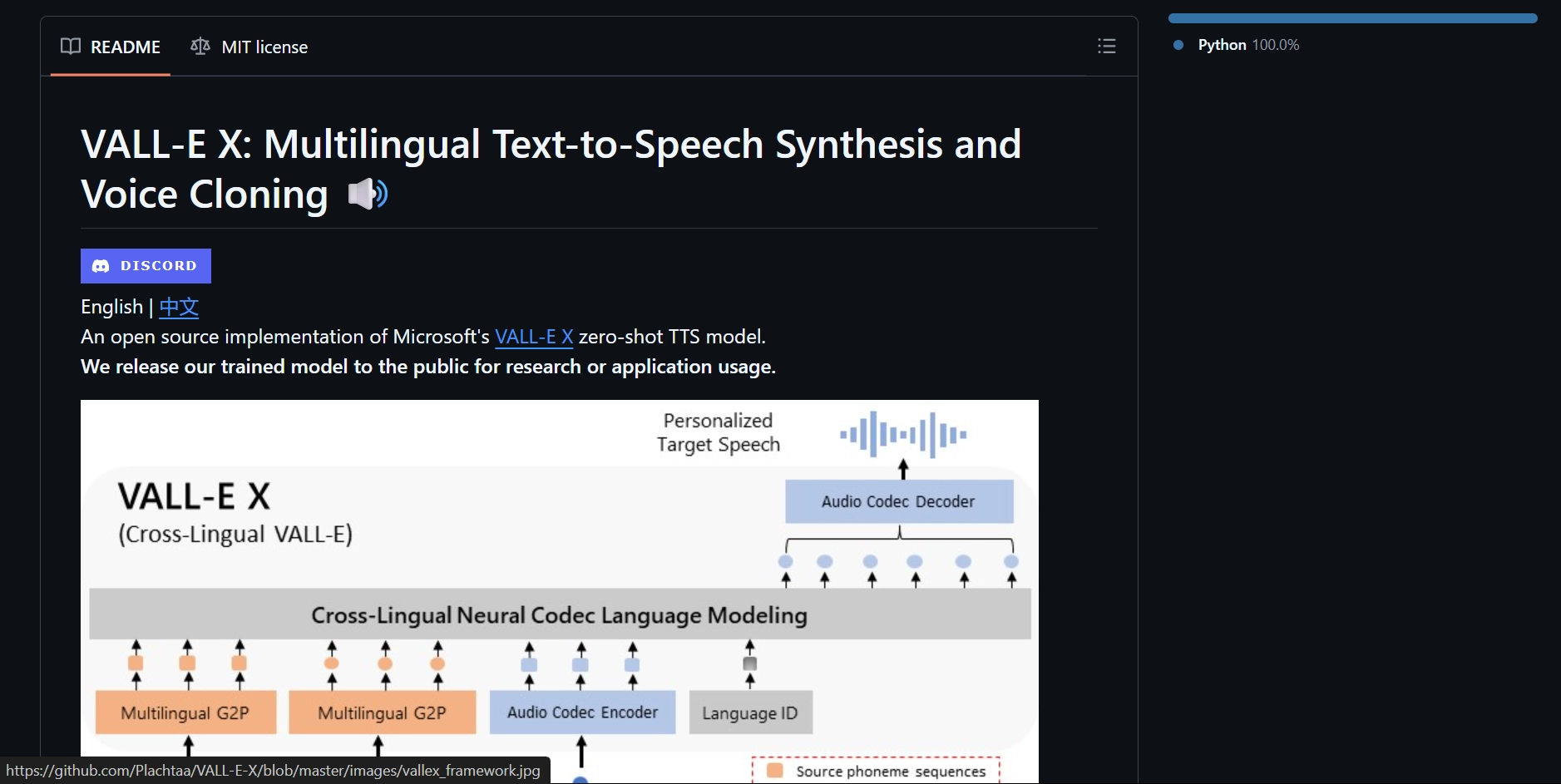The height and width of the screenshot is (784, 1561).
Task: Click the book icon beside README
Action: point(71,47)
